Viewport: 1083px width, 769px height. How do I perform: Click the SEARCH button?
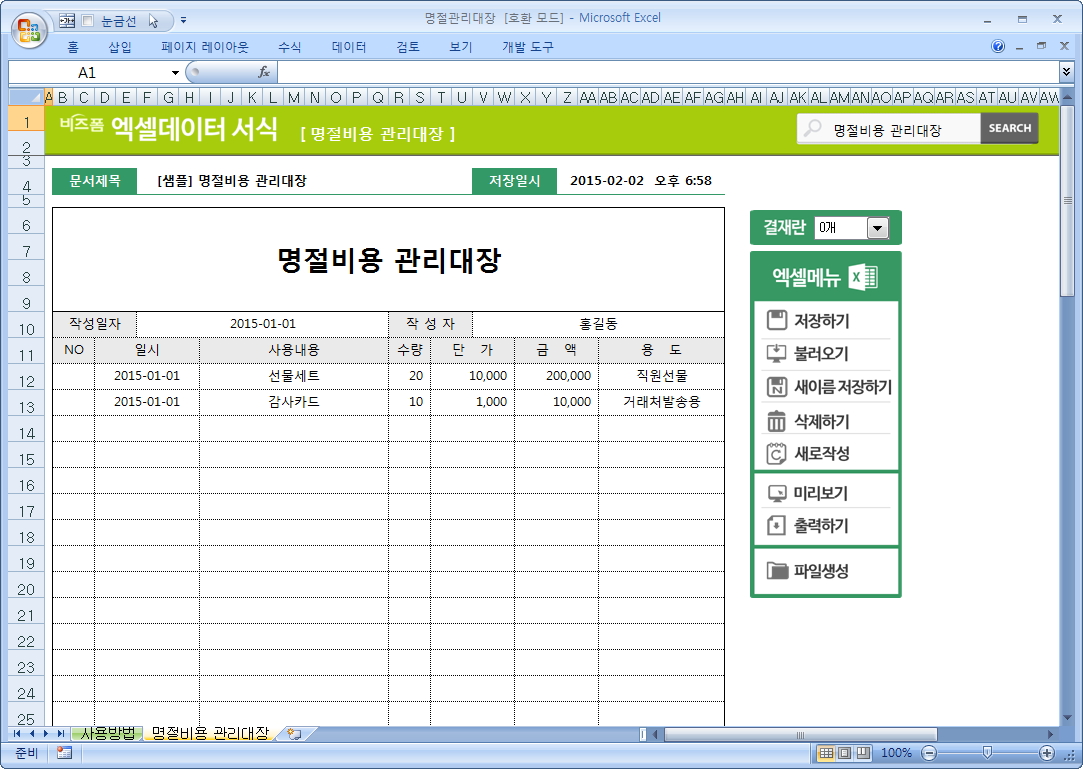tap(1009, 128)
